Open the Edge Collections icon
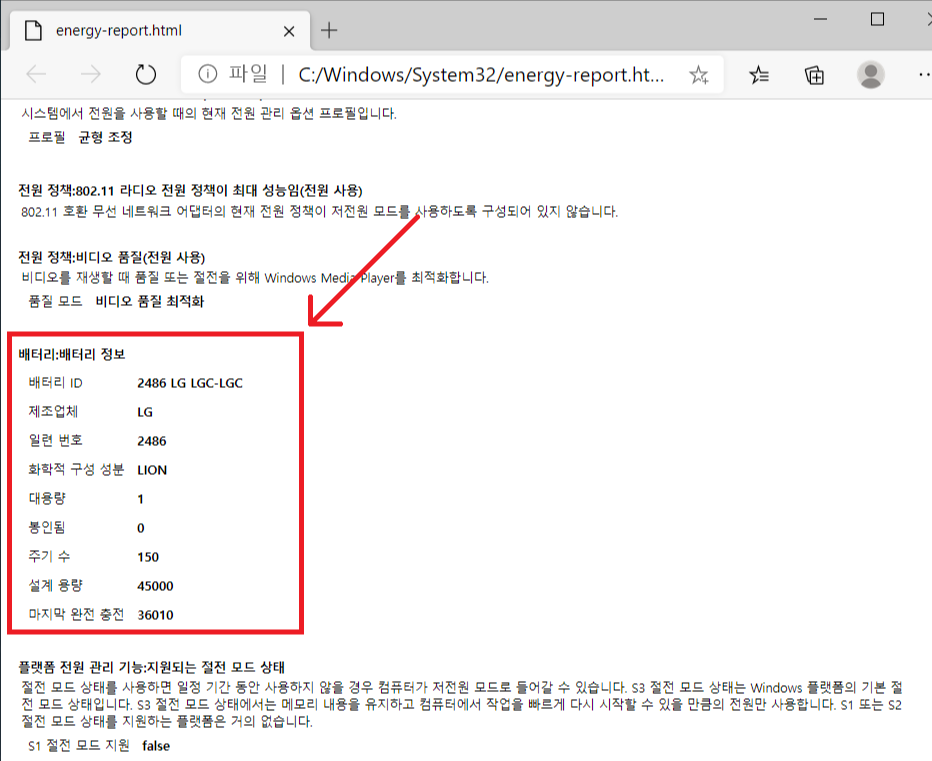 pos(815,74)
